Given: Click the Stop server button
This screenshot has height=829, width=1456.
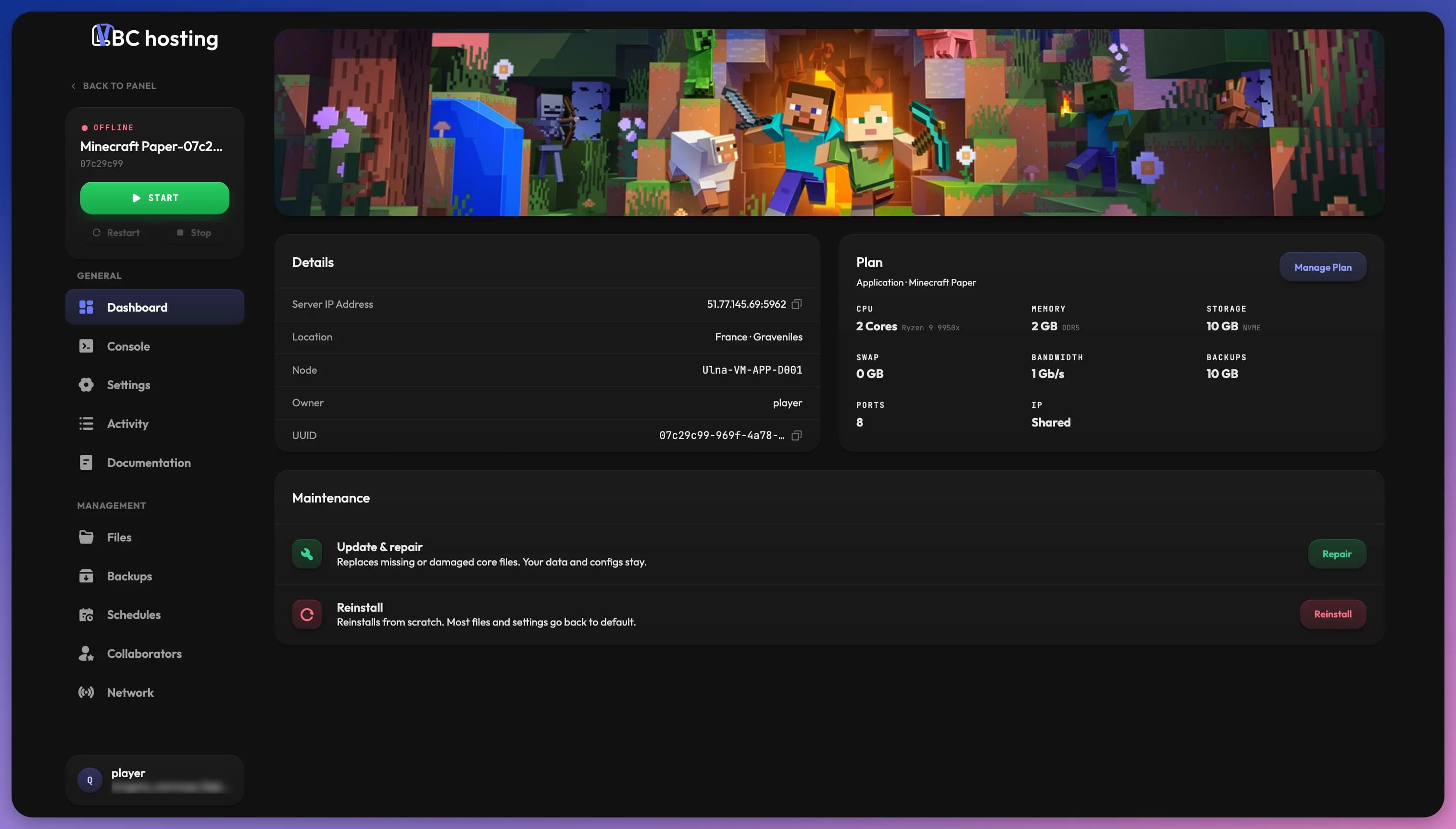Looking at the screenshot, I should point(194,232).
